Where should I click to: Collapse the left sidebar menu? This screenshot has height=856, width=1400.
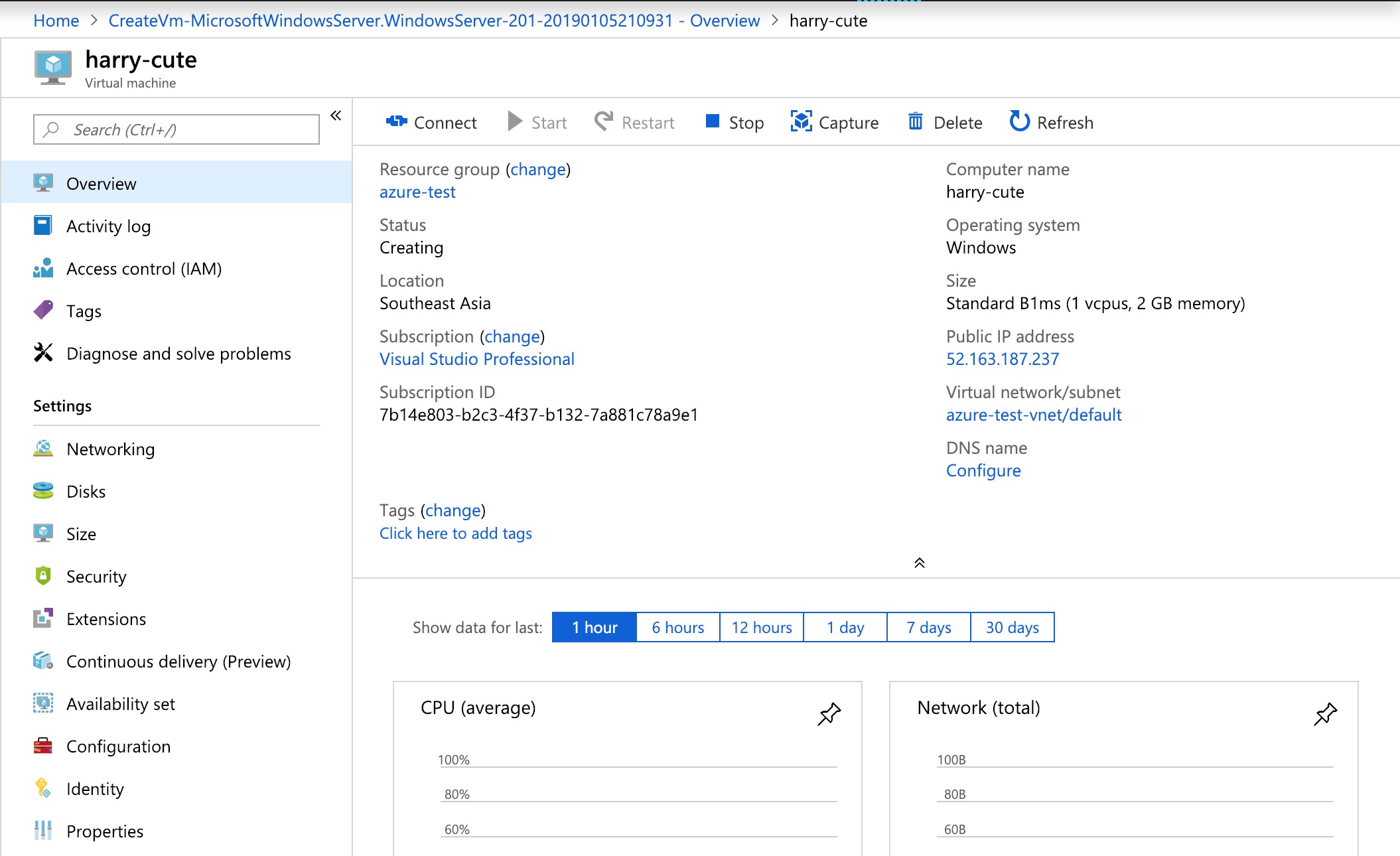336,115
